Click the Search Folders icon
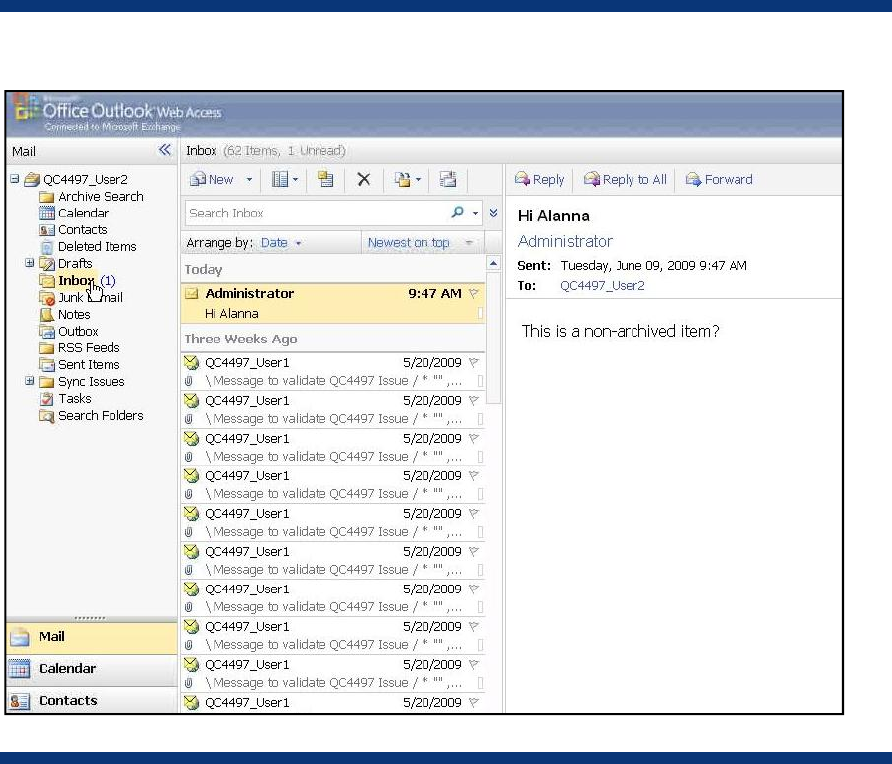This screenshot has width=892, height=764. (47, 416)
